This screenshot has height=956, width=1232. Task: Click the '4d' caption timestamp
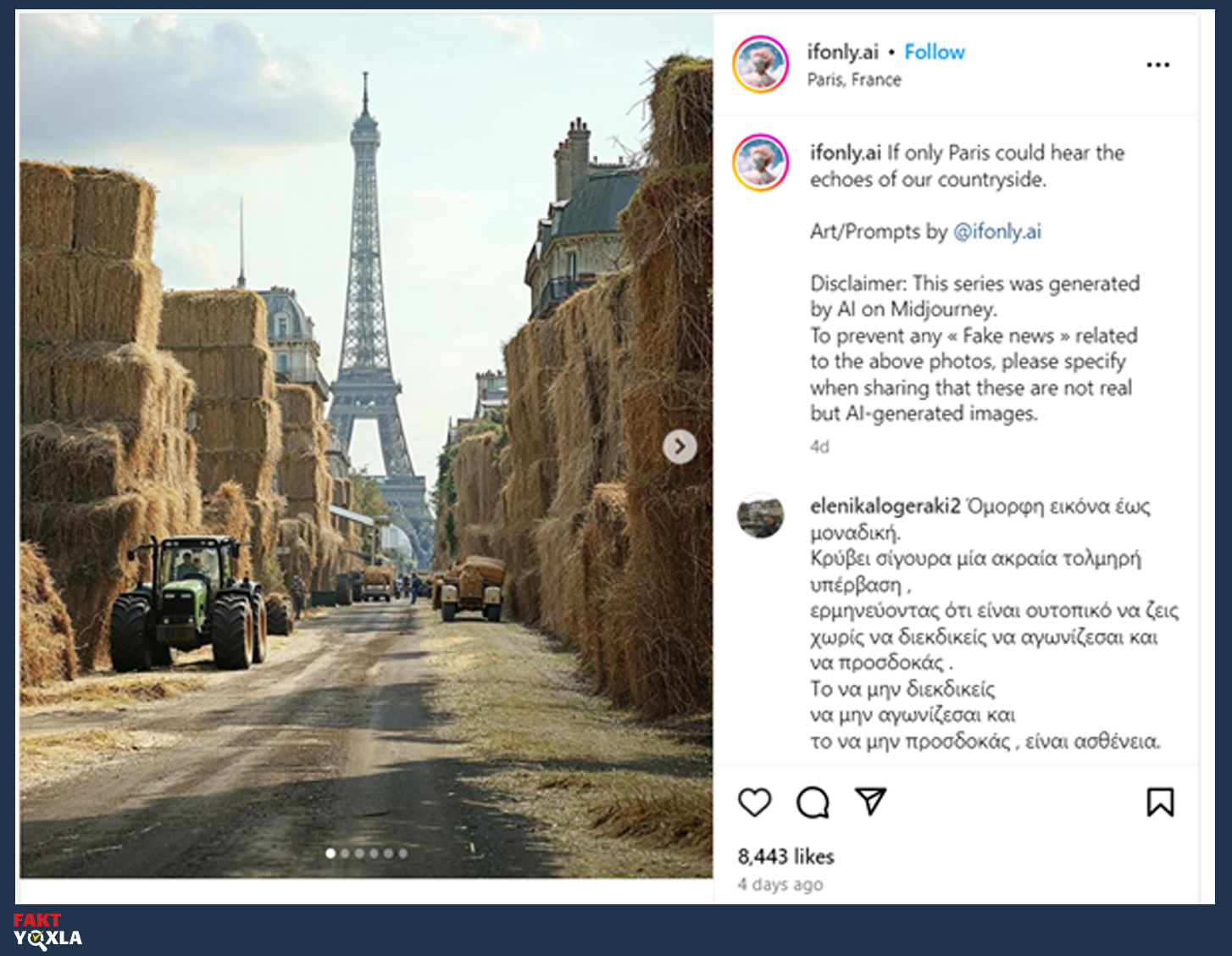819,447
